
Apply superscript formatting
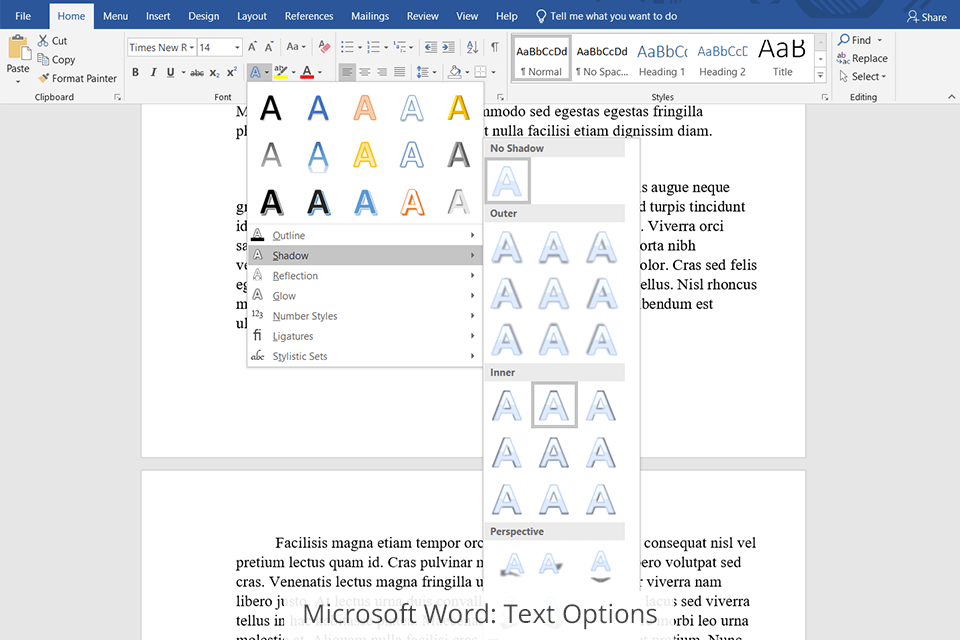(231, 72)
